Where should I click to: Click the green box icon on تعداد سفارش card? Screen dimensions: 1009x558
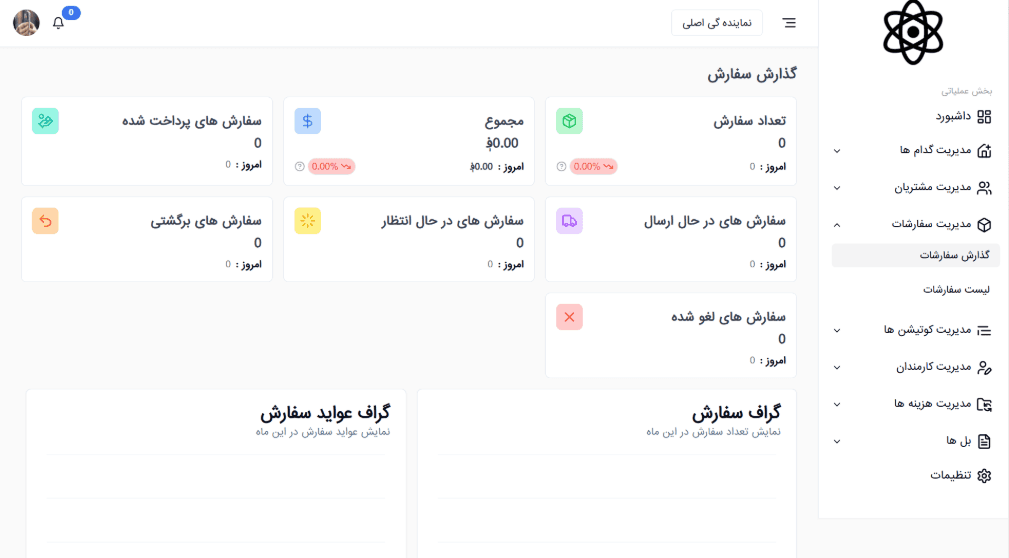tap(569, 121)
